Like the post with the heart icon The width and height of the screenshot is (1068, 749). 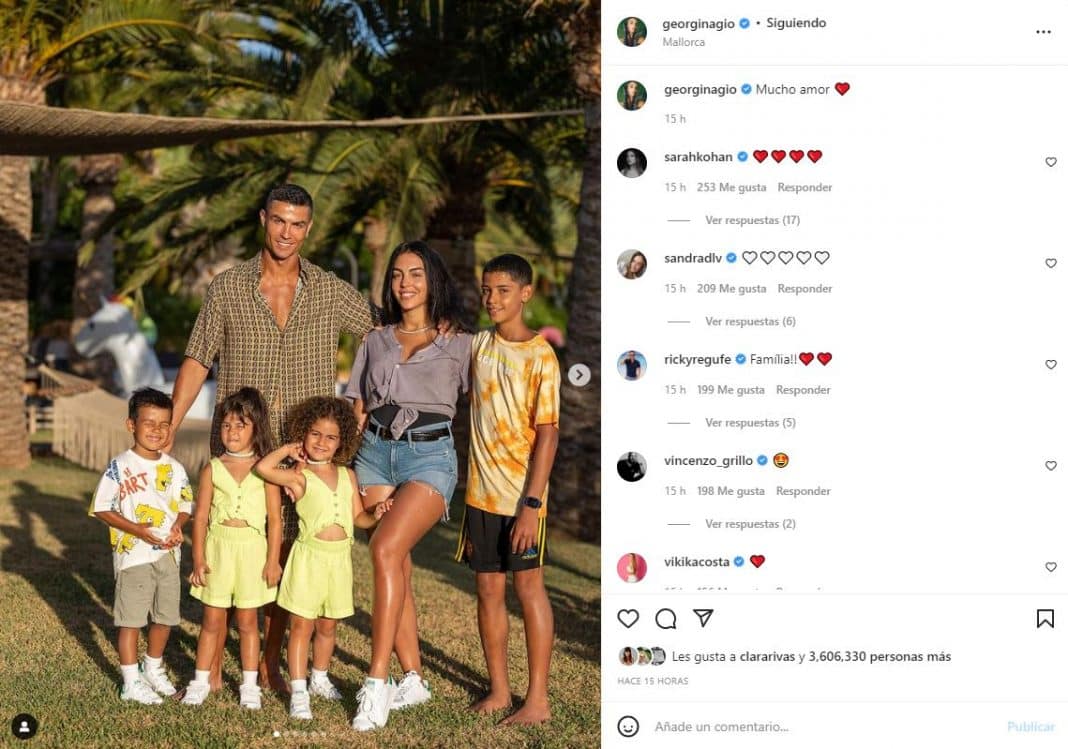(x=628, y=618)
